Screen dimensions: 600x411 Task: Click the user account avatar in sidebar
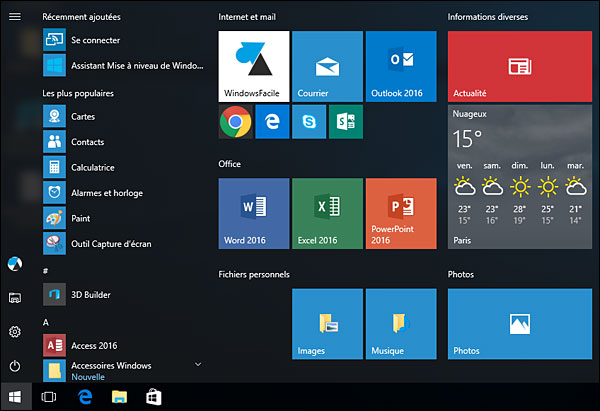point(15,264)
